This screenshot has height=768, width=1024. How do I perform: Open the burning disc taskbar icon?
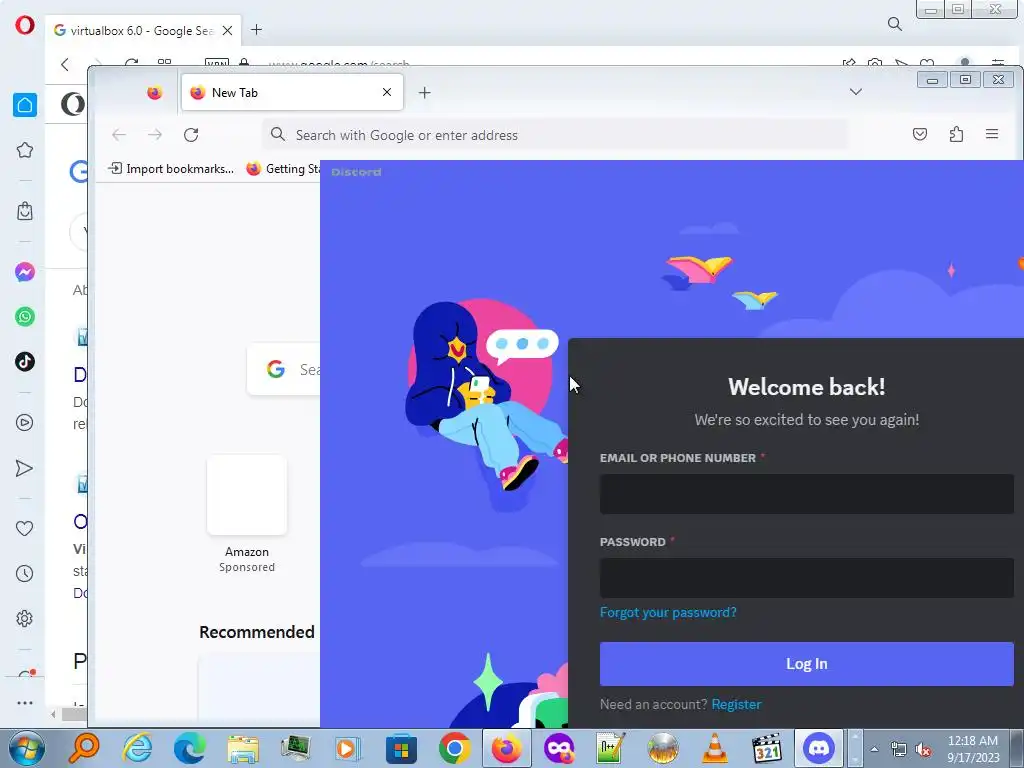tap(664, 748)
